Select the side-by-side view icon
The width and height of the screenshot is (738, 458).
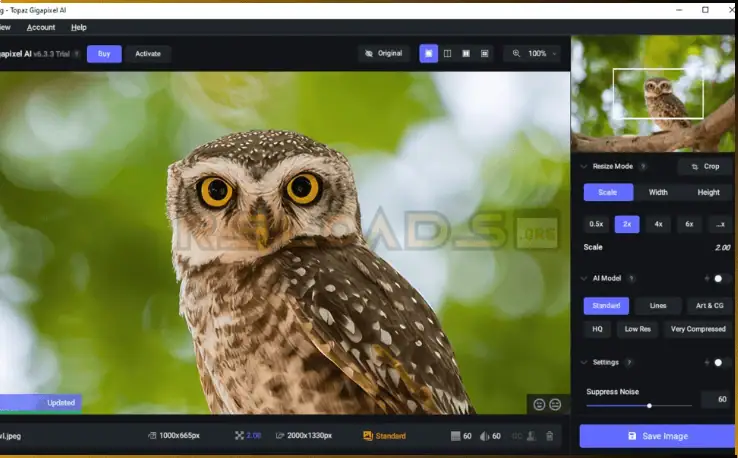(466, 53)
